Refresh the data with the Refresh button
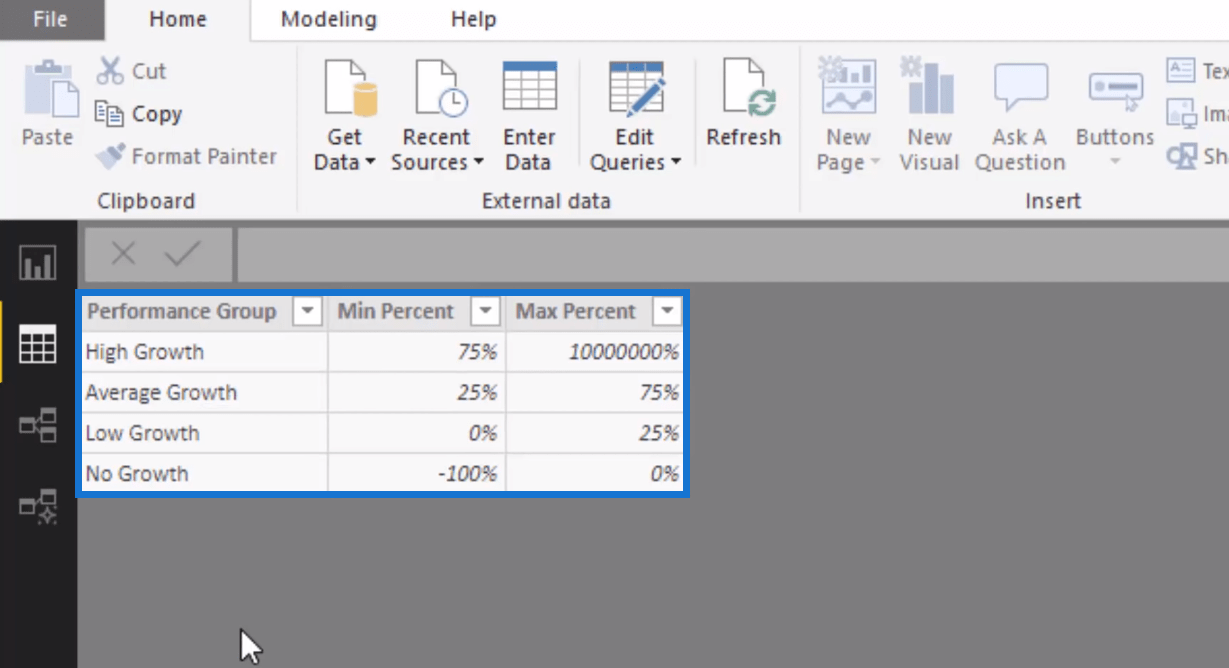 tap(743, 103)
